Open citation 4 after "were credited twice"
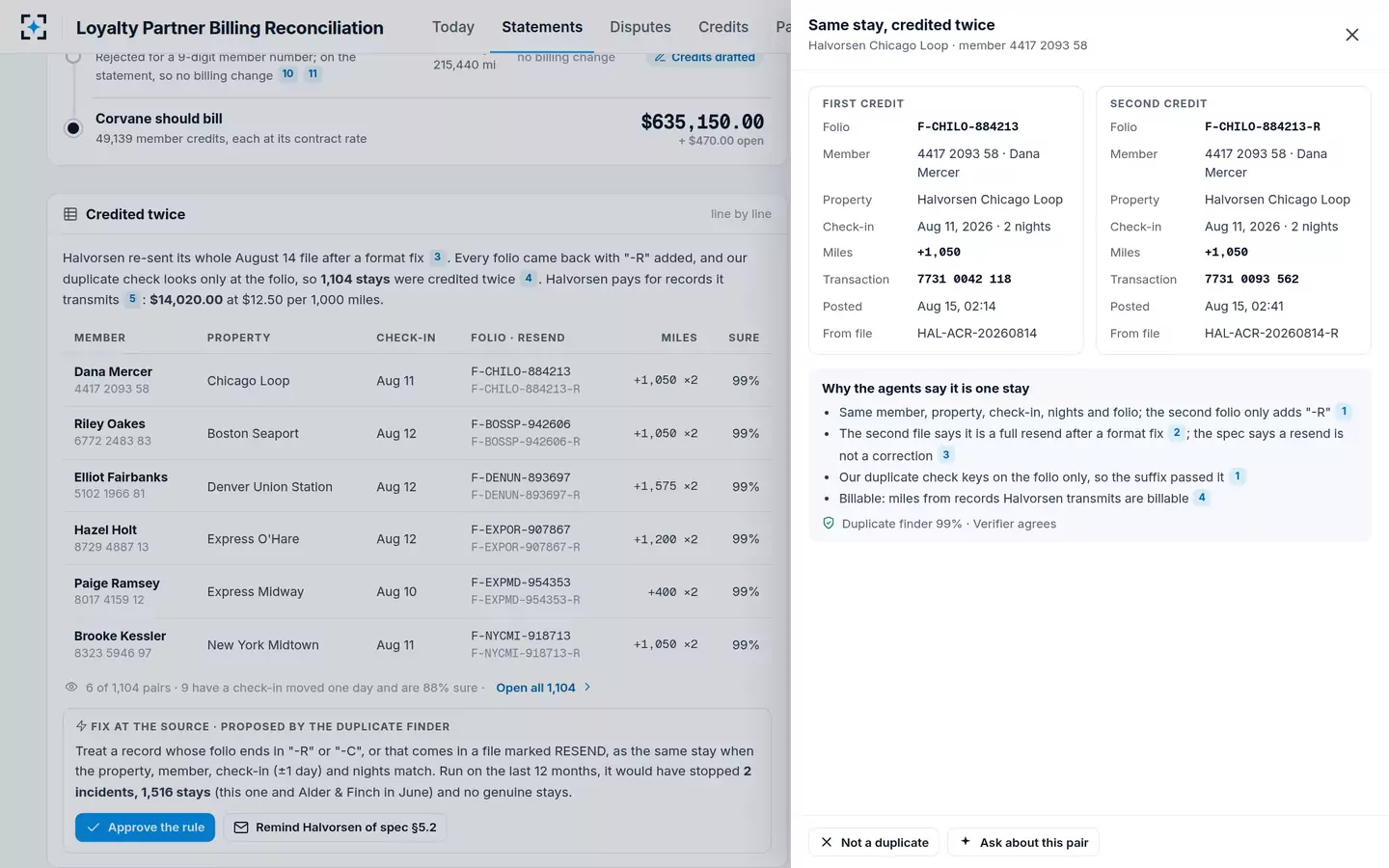Image resolution: width=1389 pixels, height=868 pixels. [x=528, y=279]
